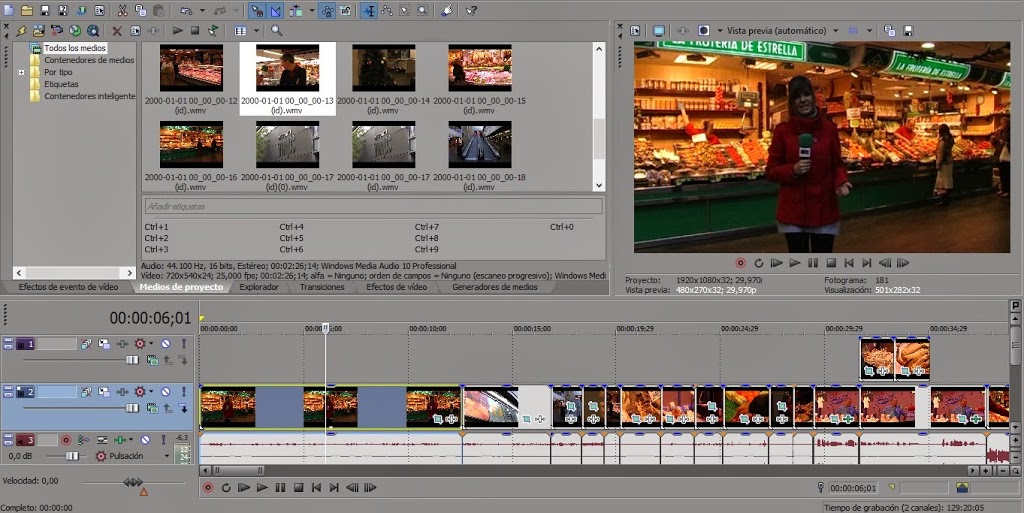The height and width of the screenshot is (513, 1024).
Task: Click the audio track 3 volume slider
Action: click(70, 456)
